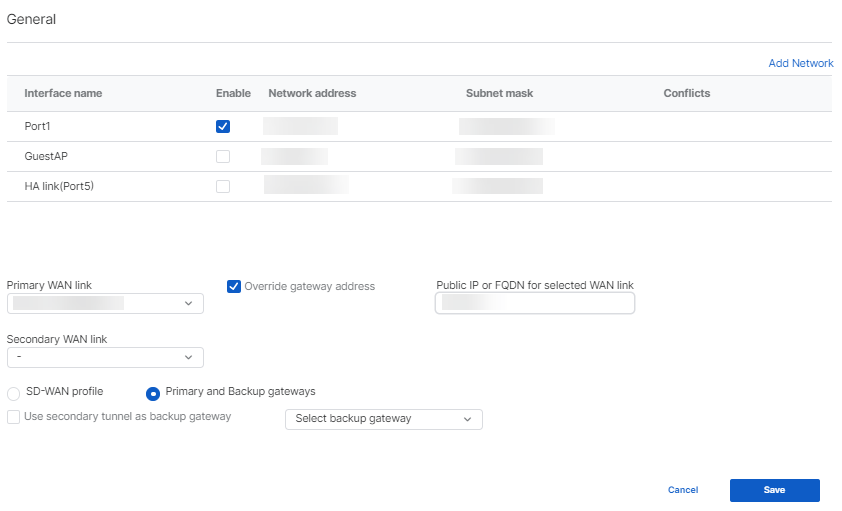842x511 pixels.
Task: Click Port1 network address field
Action: click(300, 126)
